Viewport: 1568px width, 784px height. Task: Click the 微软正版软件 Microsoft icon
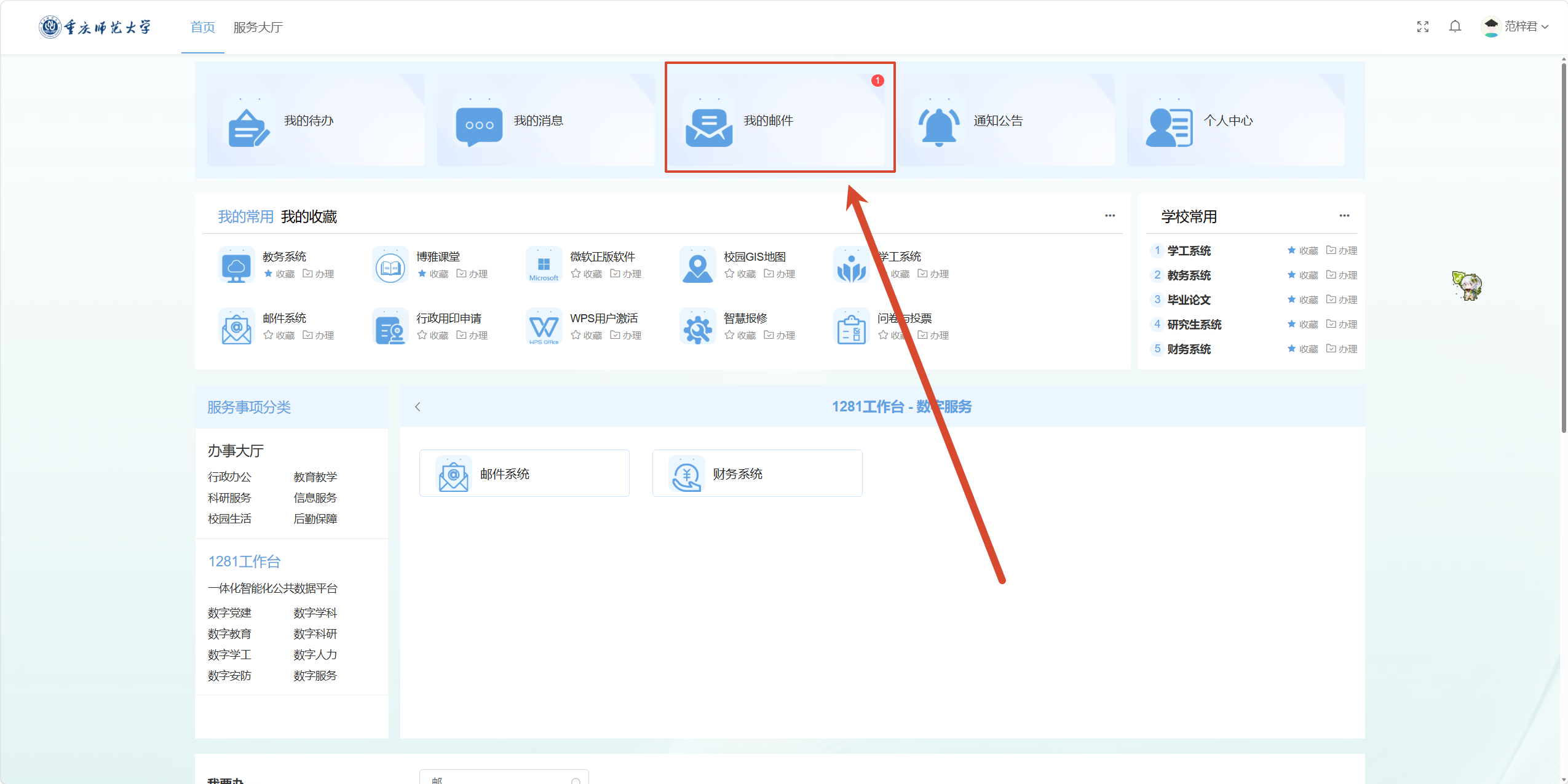544,266
